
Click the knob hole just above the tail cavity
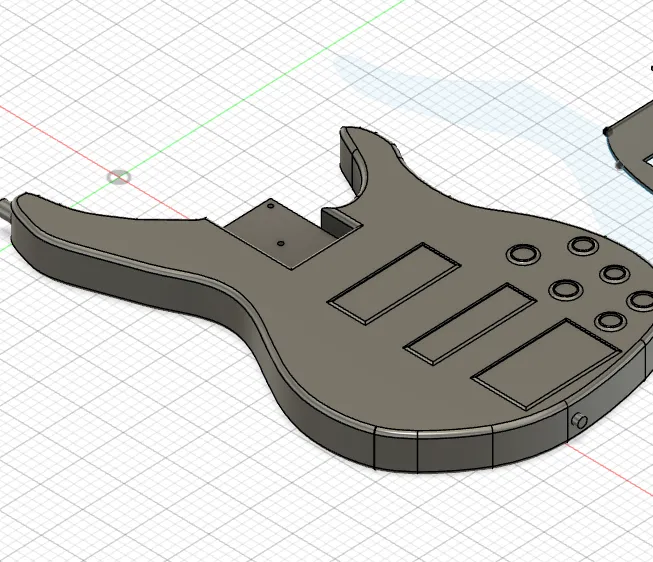pos(611,321)
